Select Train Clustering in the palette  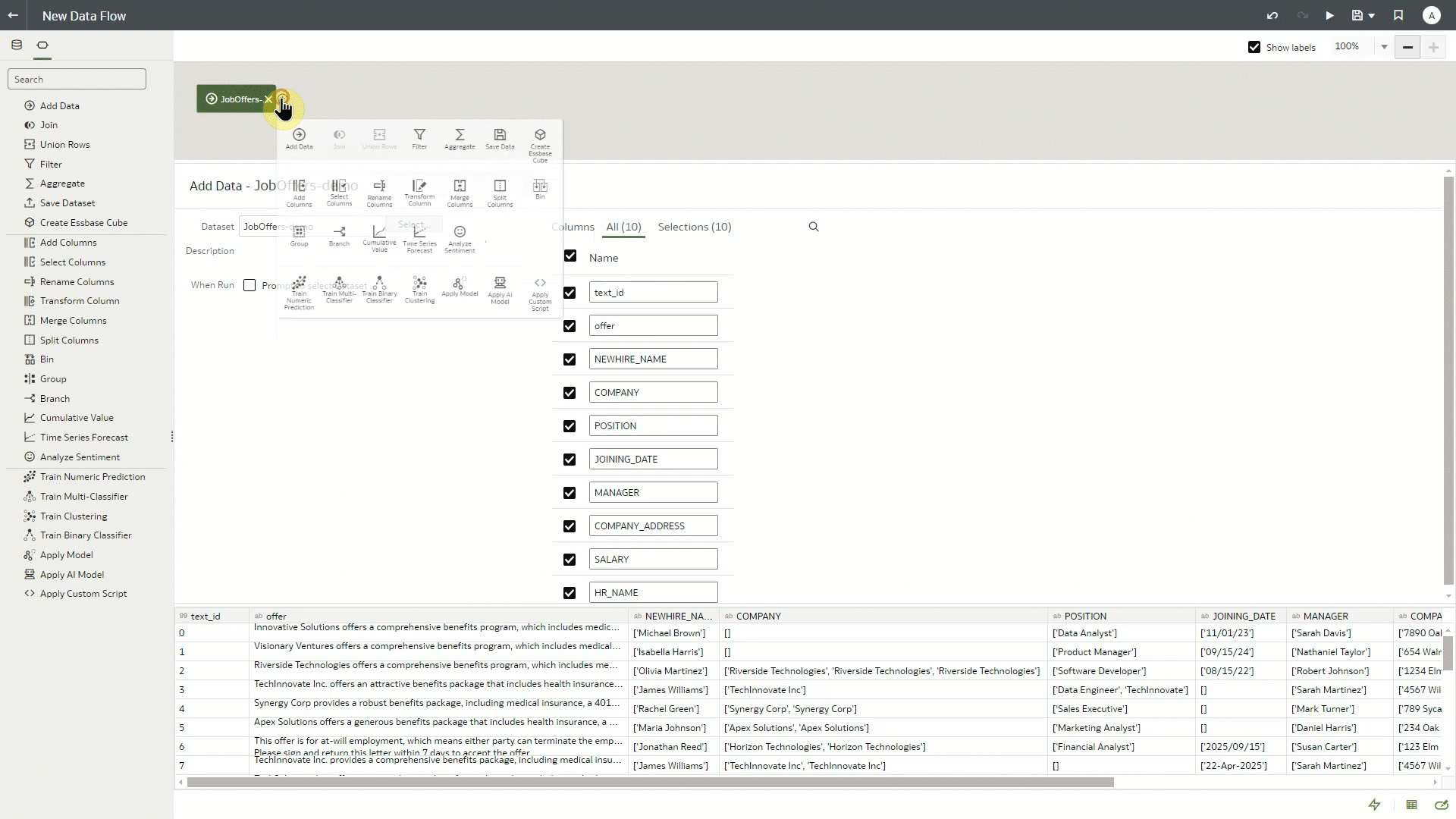[x=419, y=290]
